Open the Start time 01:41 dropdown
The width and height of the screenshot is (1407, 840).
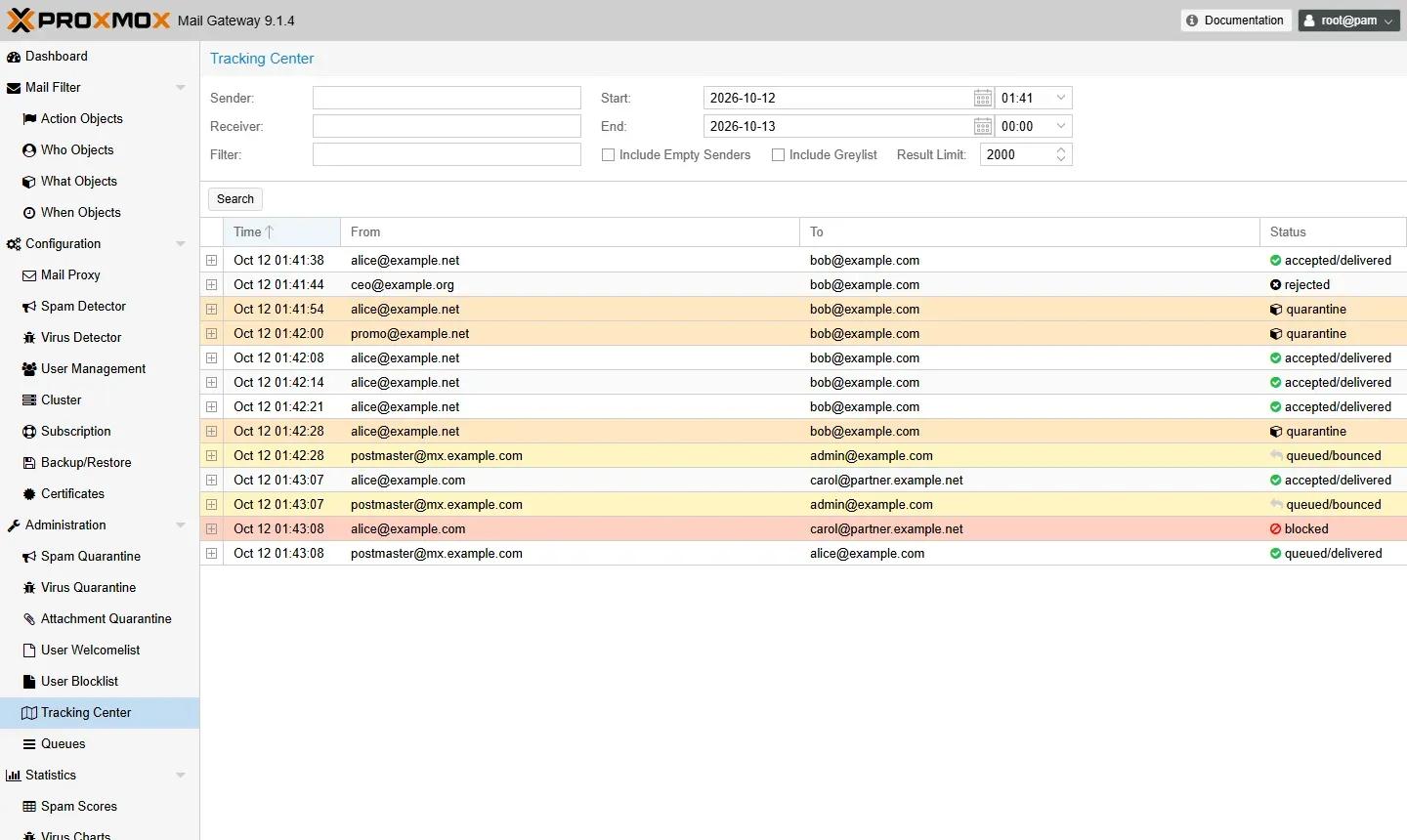1061,98
